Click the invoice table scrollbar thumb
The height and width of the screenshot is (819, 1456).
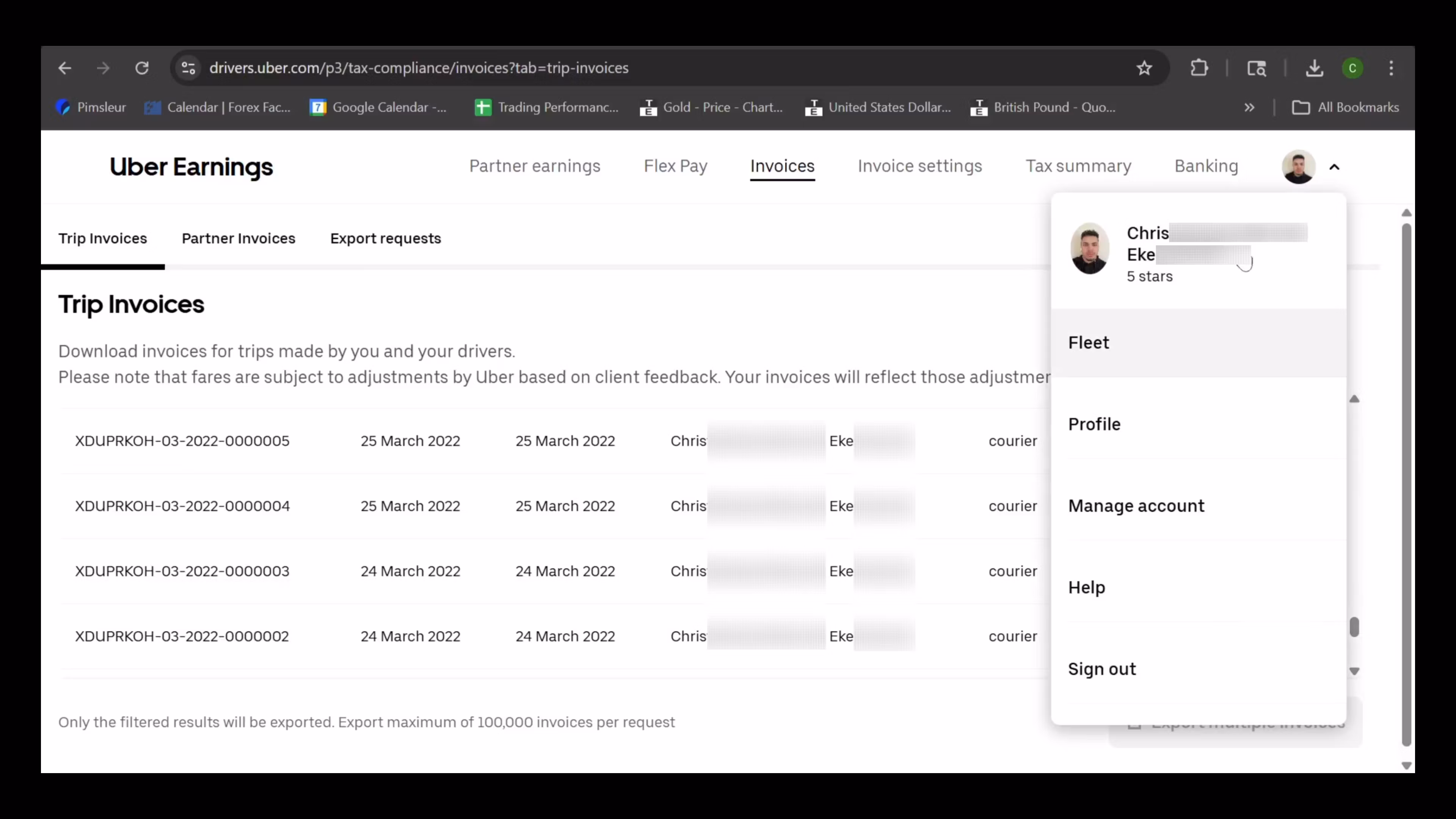(x=1354, y=627)
